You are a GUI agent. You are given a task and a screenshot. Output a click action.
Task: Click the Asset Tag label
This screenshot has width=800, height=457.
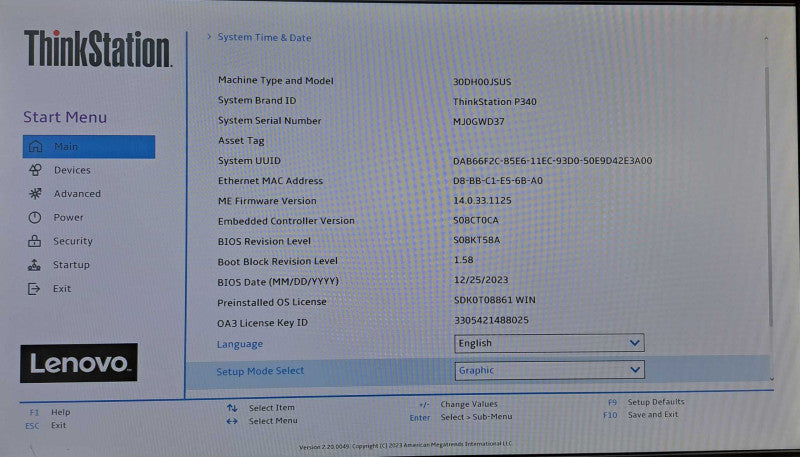(x=241, y=141)
